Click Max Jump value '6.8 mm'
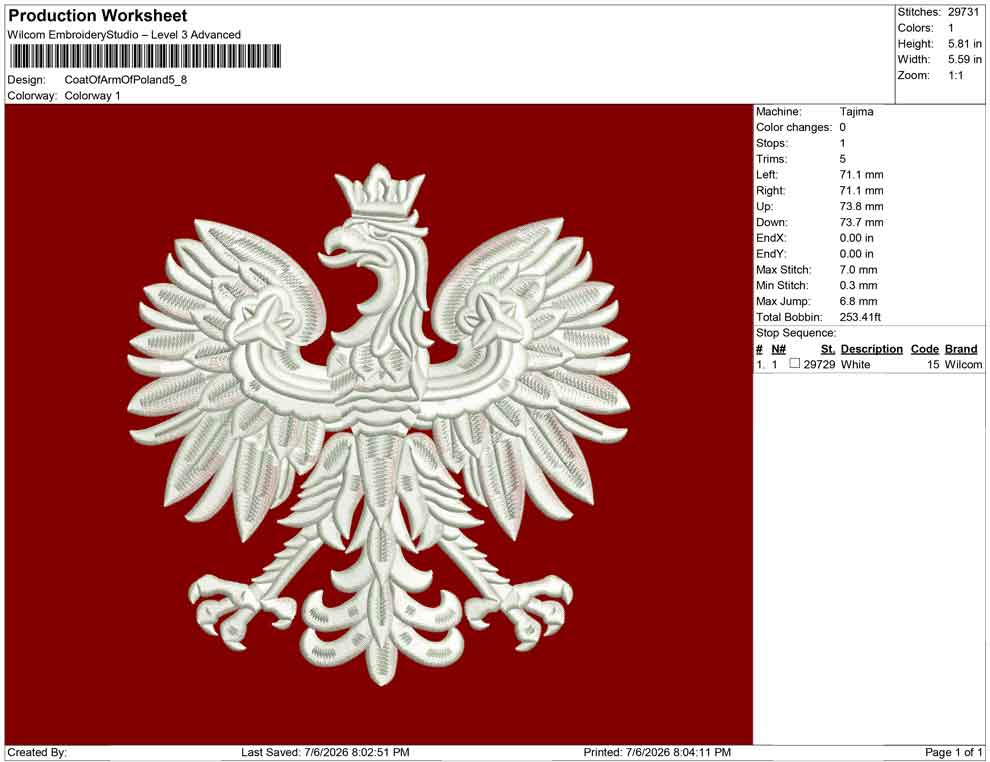The height and width of the screenshot is (762, 990). point(858,301)
